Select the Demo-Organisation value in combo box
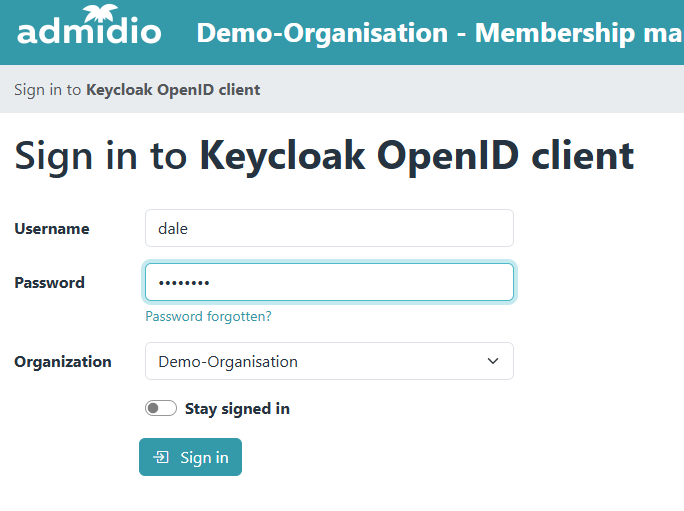This screenshot has height=511, width=684. click(228, 362)
